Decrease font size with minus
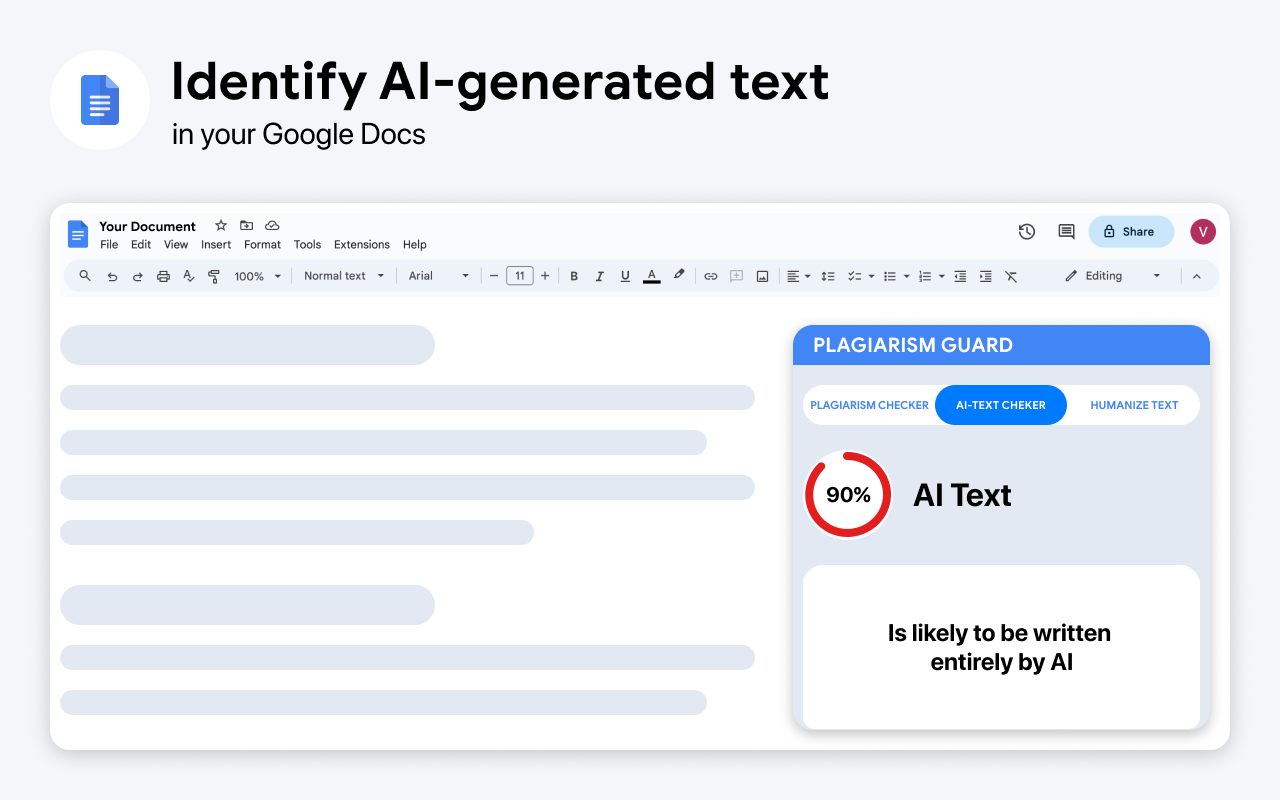This screenshot has height=800, width=1280. coord(494,276)
